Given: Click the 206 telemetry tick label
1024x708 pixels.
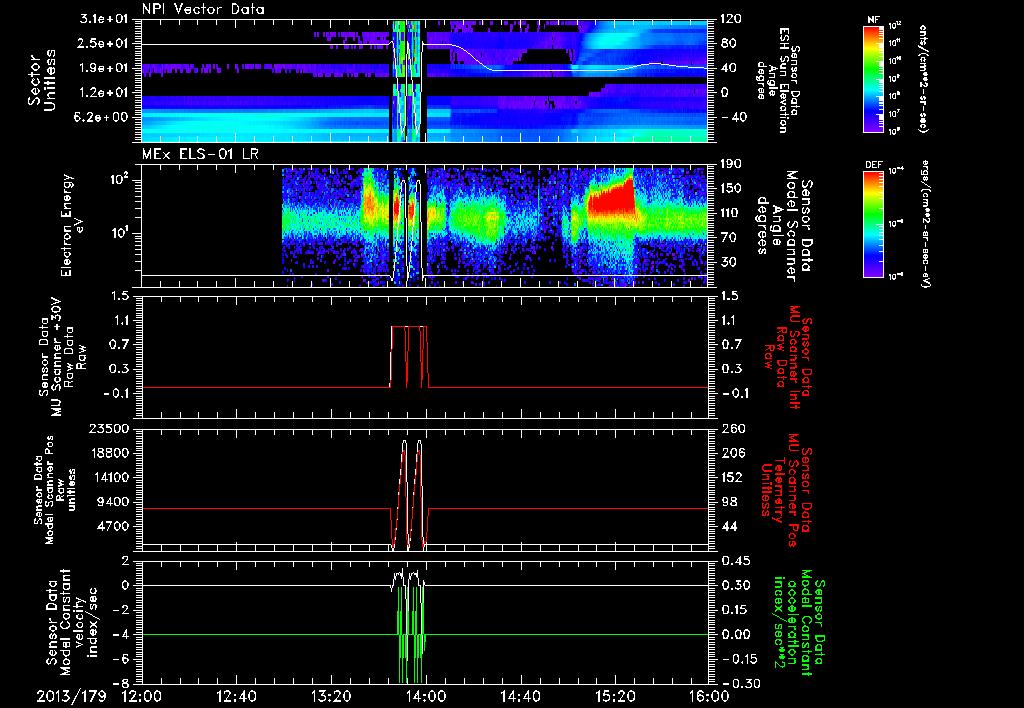Looking at the screenshot, I should tap(731, 453).
